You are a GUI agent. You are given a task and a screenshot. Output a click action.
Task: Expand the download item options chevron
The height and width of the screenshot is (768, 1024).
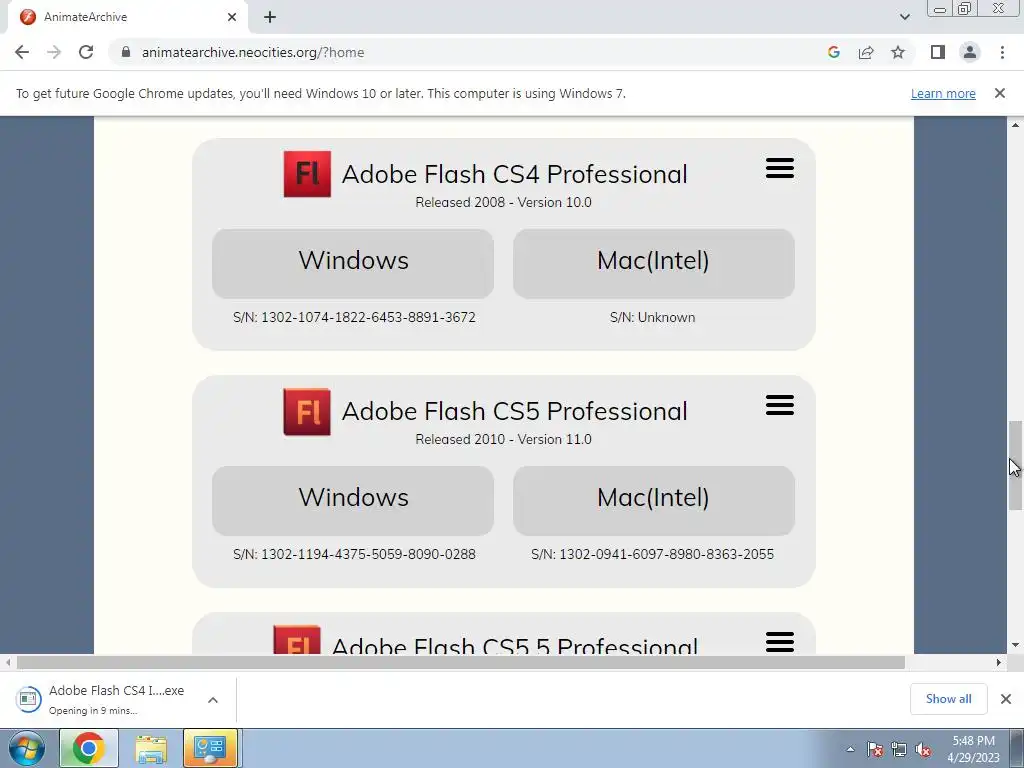point(213,699)
